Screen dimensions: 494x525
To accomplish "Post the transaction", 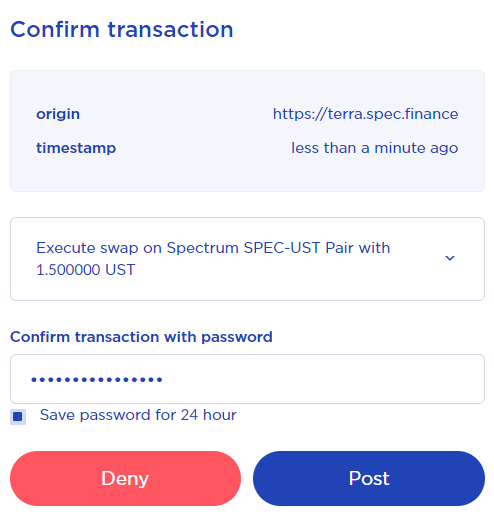I will click(369, 478).
